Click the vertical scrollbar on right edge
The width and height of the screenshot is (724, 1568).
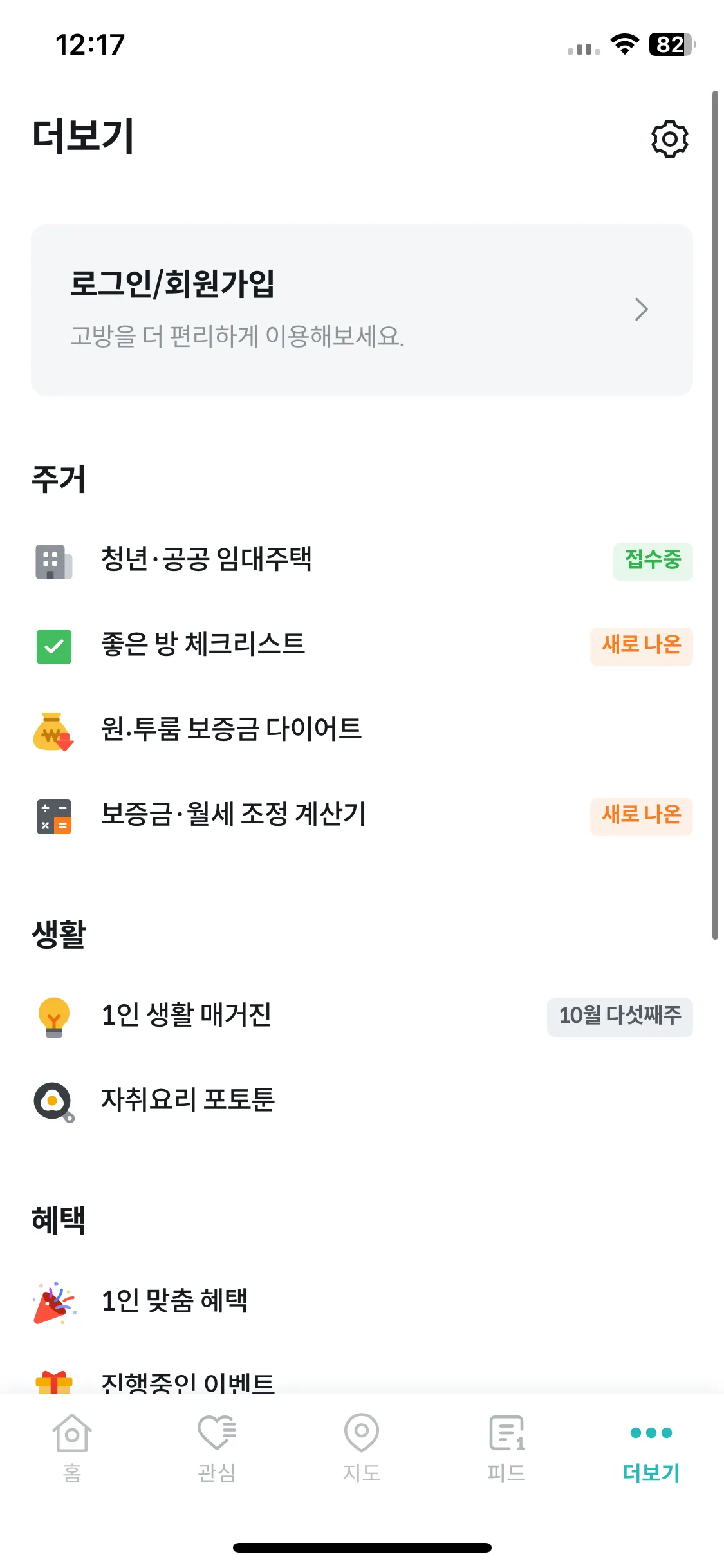[715, 515]
